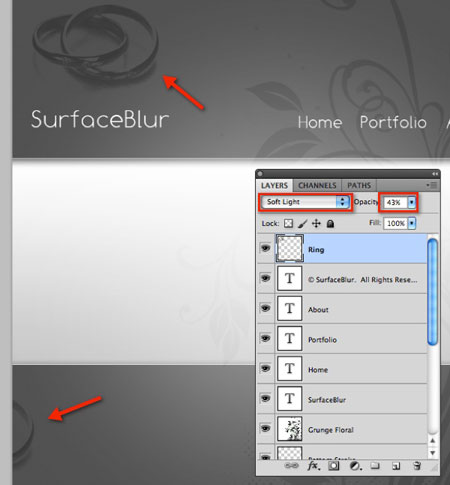Click the Portfolio layer T thumbnail
The height and width of the screenshot is (485, 450).
click(290, 338)
